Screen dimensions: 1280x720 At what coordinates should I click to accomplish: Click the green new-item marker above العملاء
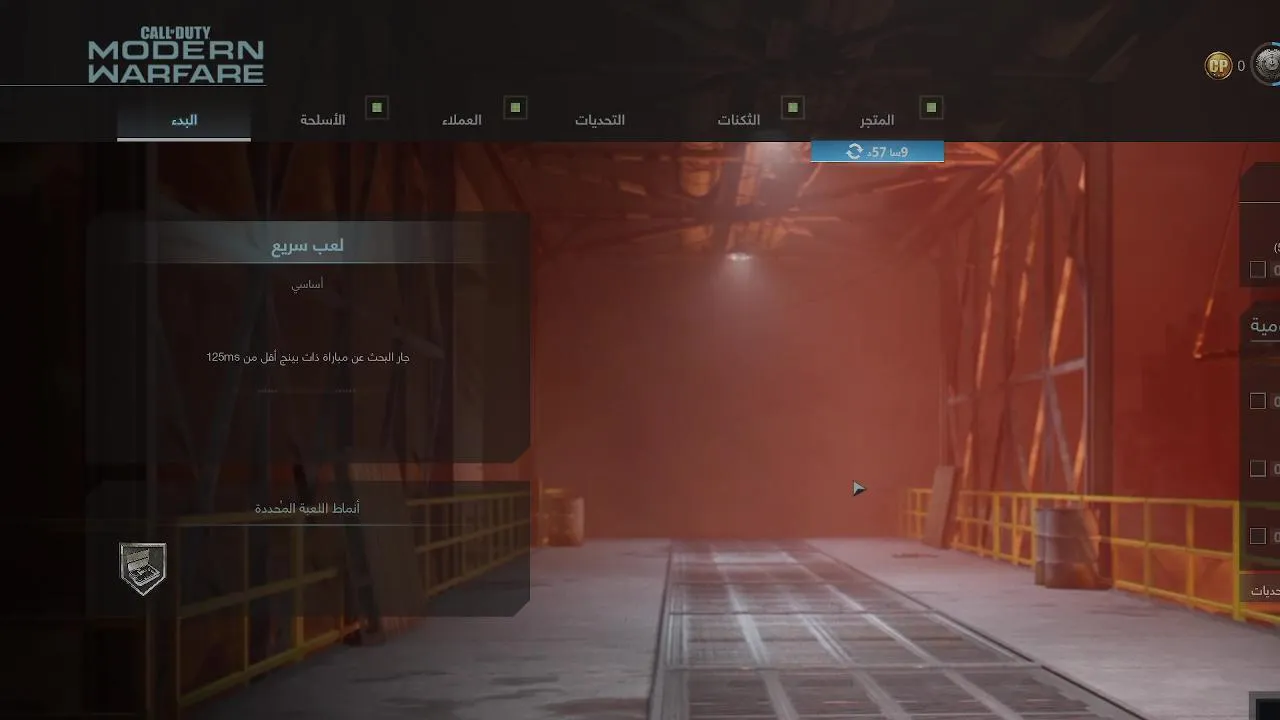515,107
